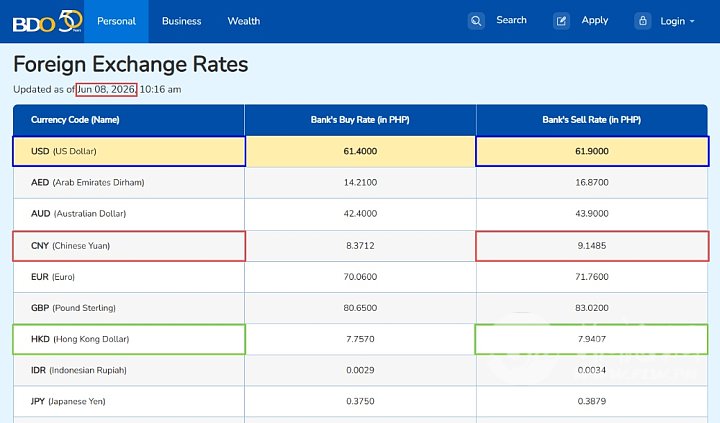Click the Bank's Buy Rate column header
Image resolution: width=720 pixels, height=423 pixels.
coord(360,120)
